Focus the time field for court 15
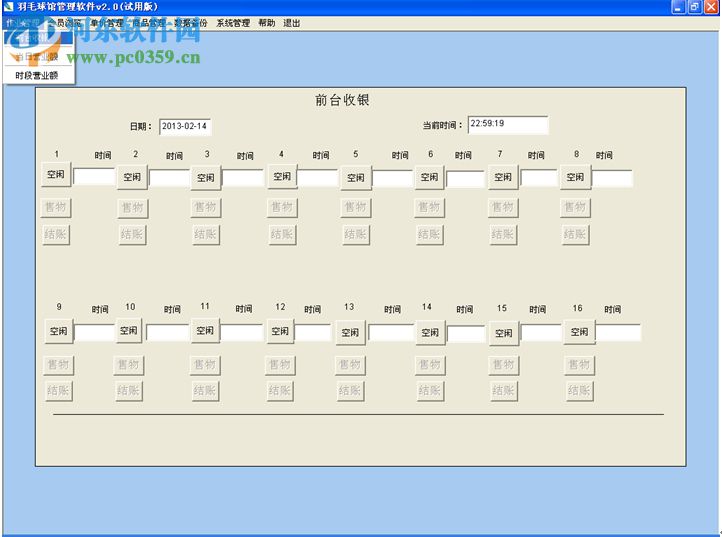This screenshot has height=537, width=722. point(541,333)
